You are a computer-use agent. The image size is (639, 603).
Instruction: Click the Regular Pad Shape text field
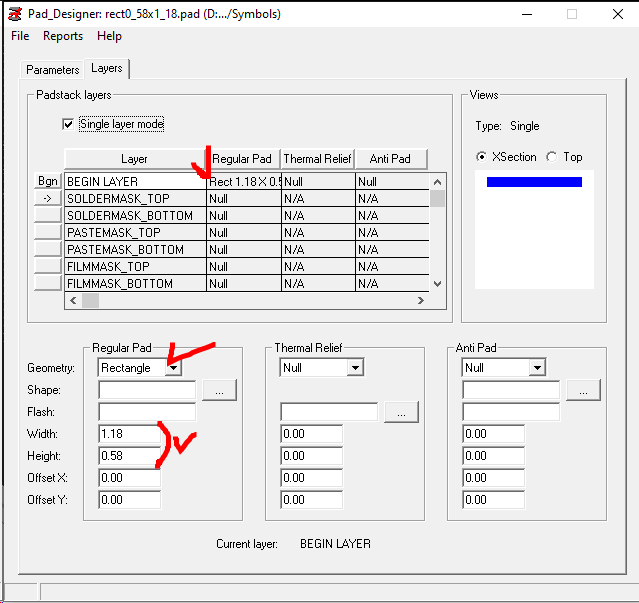(147, 390)
